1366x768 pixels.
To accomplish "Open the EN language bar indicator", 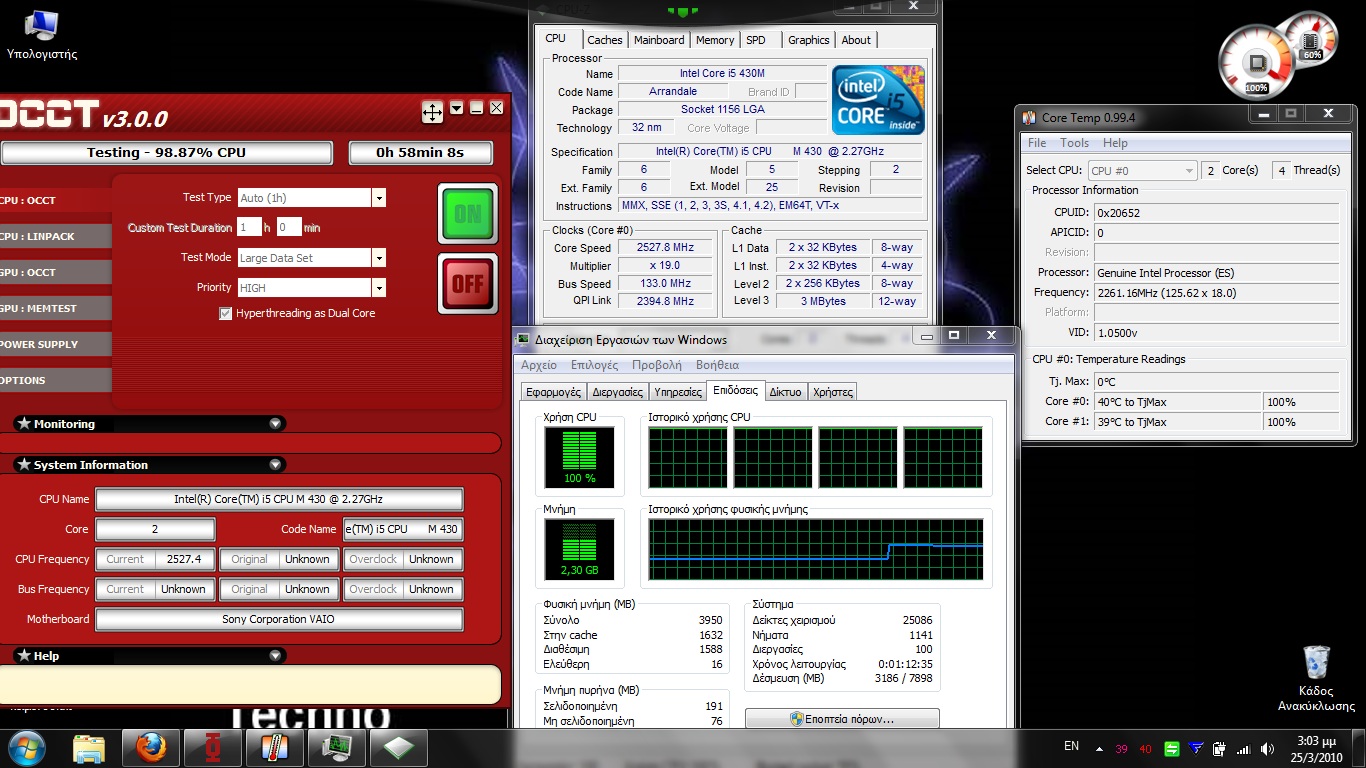I will click(1071, 746).
